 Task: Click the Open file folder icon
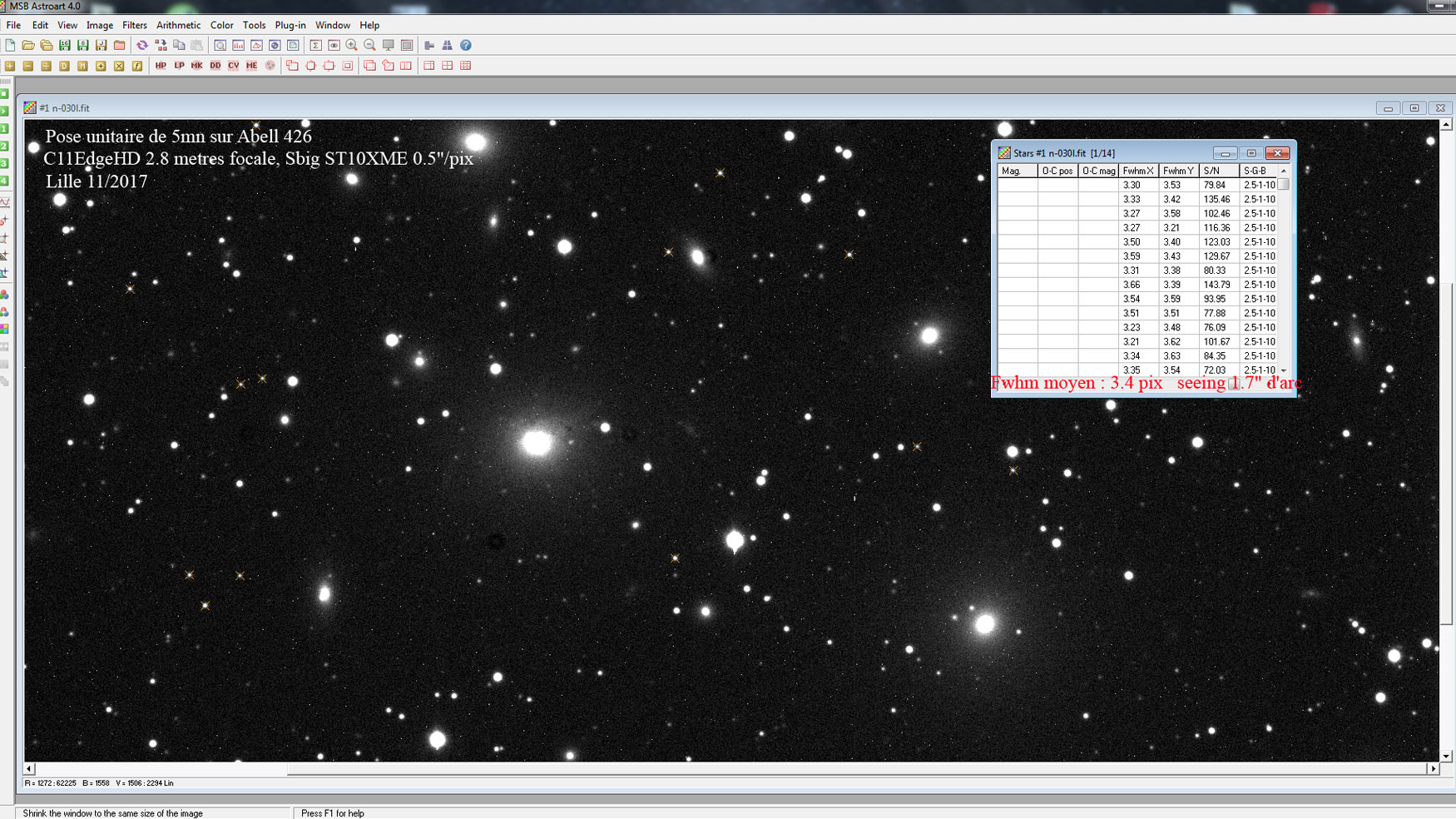tap(28, 46)
